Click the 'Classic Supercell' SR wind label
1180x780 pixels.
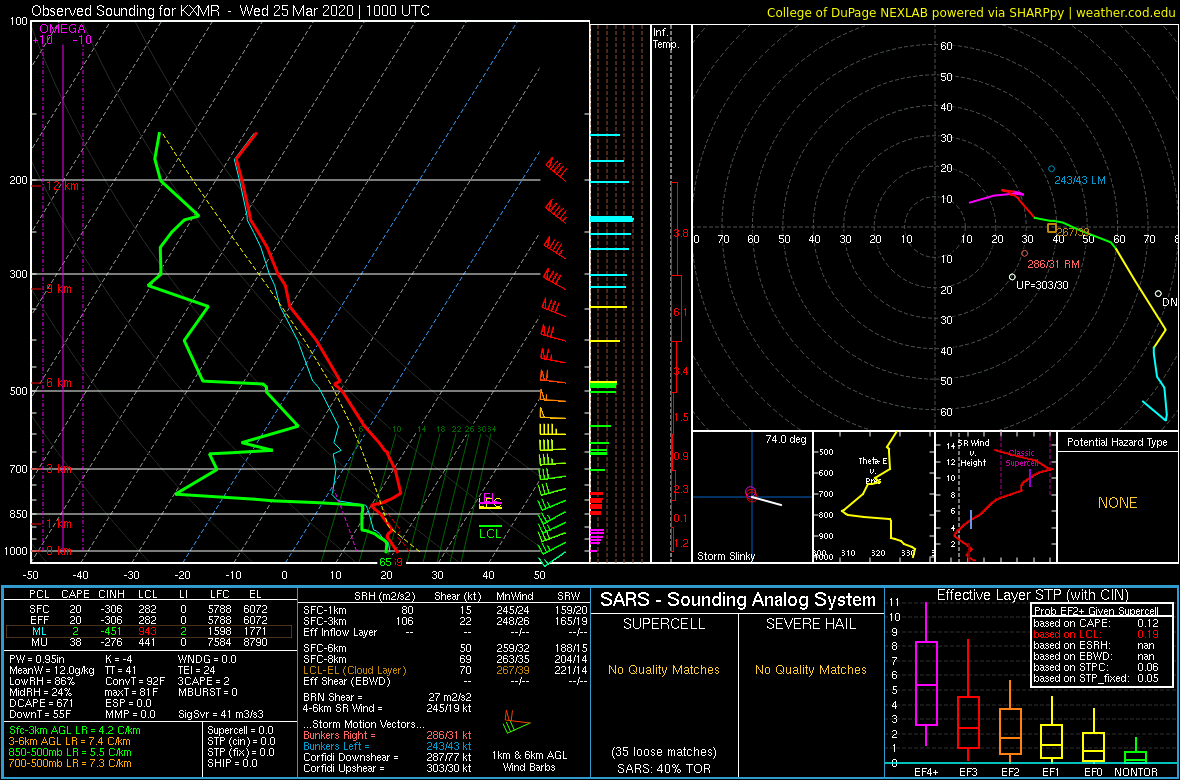[1022, 459]
